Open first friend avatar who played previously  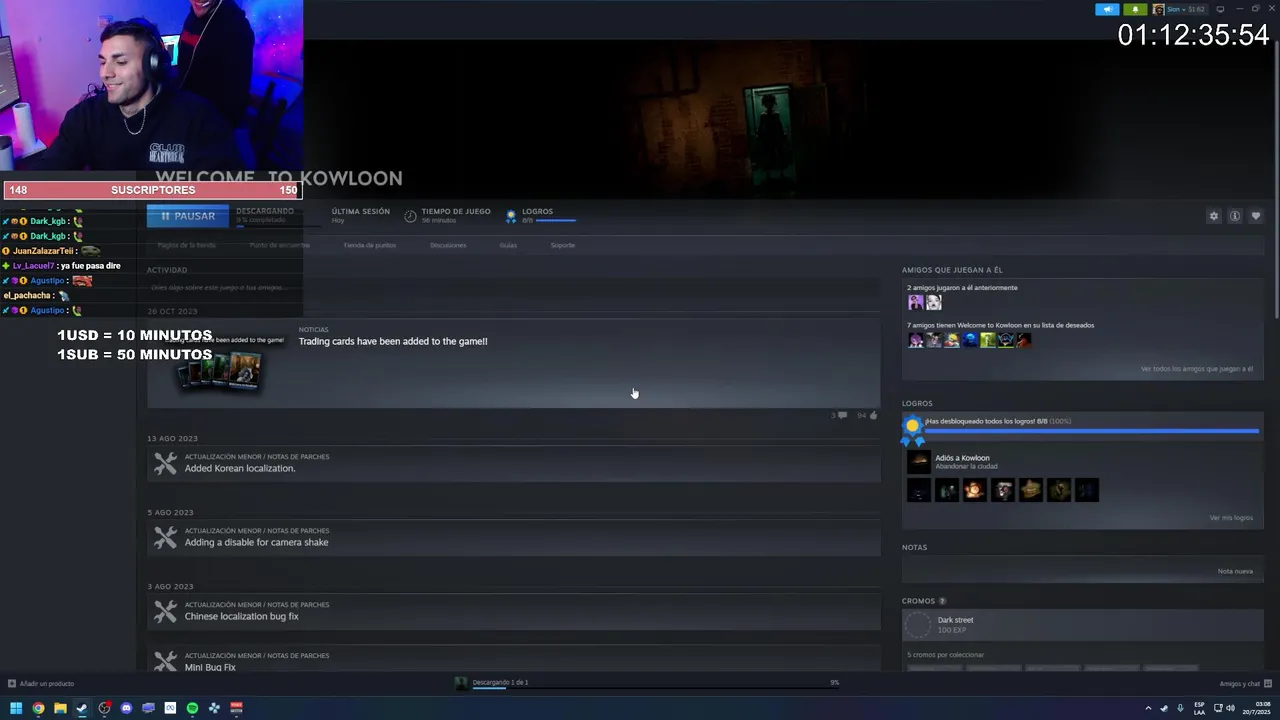tap(916, 302)
